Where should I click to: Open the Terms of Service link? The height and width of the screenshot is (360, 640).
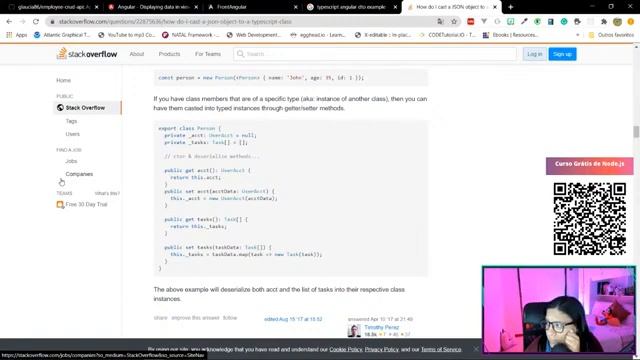pyautogui.click(x=441, y=349)
